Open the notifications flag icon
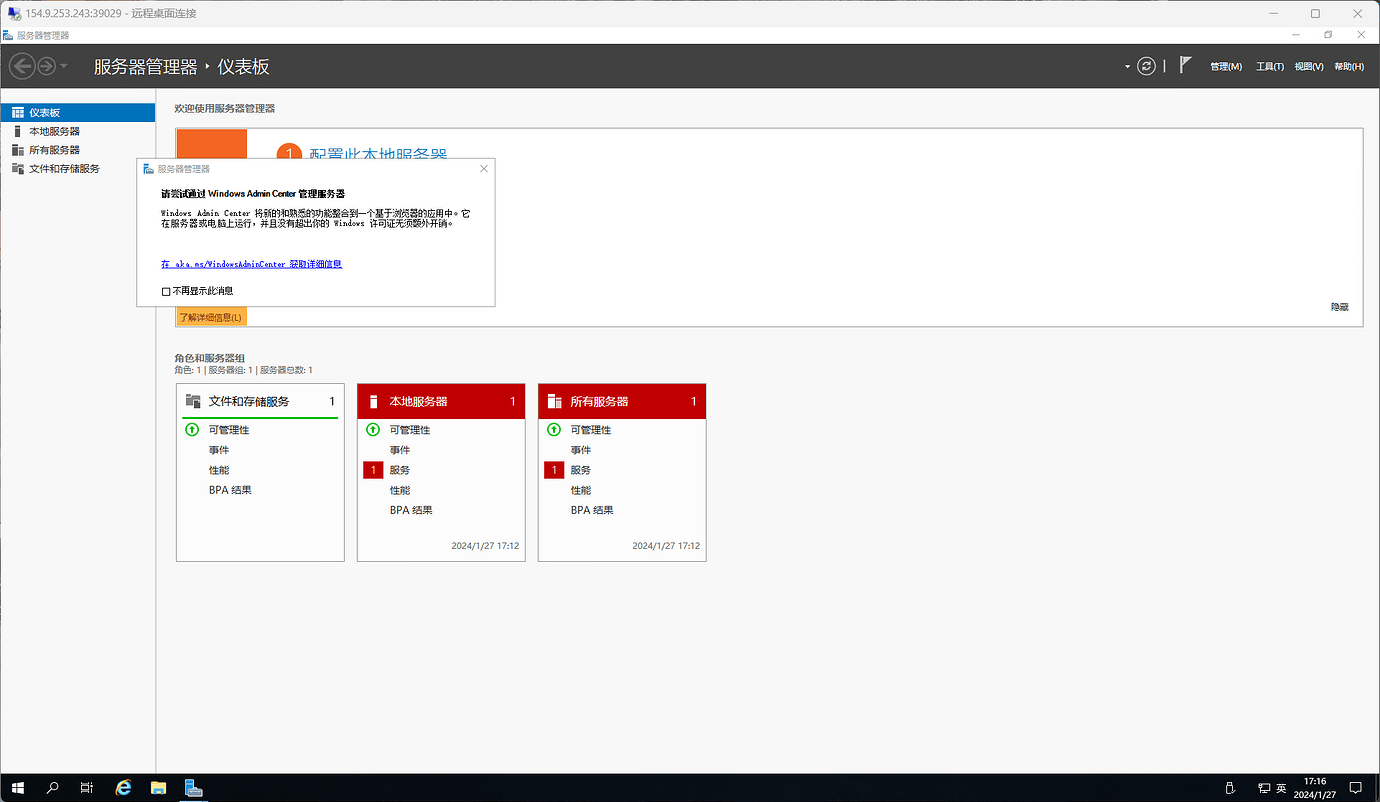The height and width of the screenshot is (802, 1380). [x=1185, y=66]
